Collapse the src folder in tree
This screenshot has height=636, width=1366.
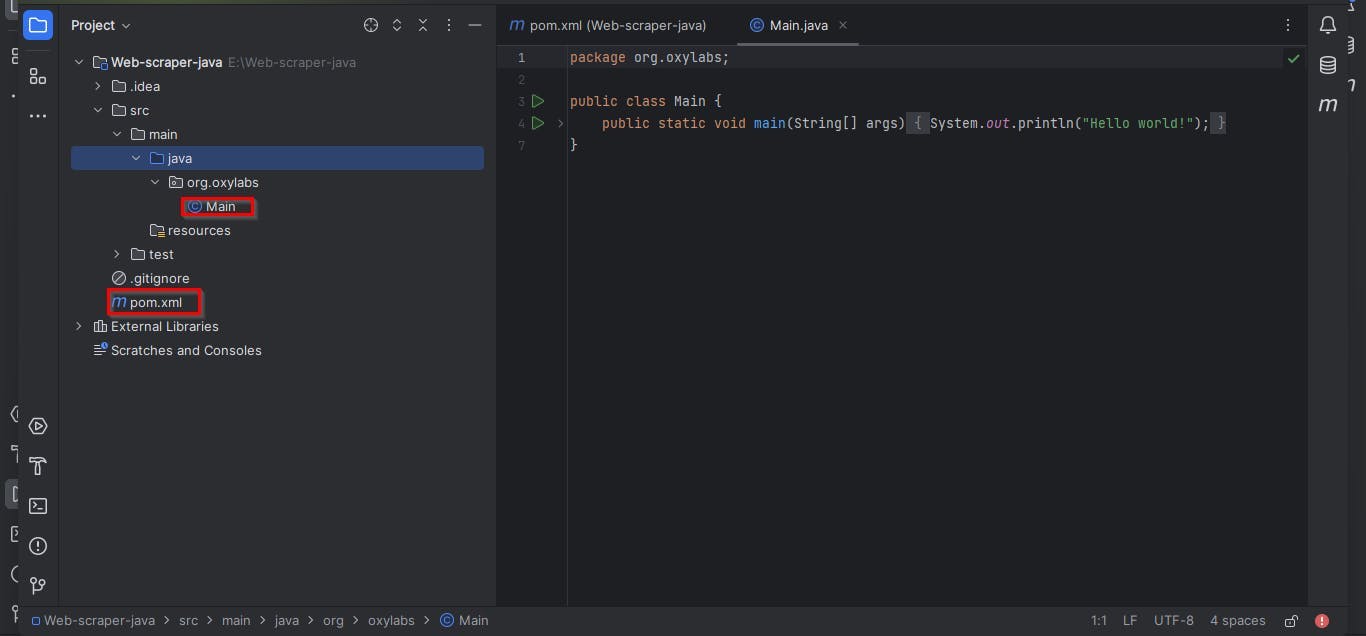pos(98,110)
